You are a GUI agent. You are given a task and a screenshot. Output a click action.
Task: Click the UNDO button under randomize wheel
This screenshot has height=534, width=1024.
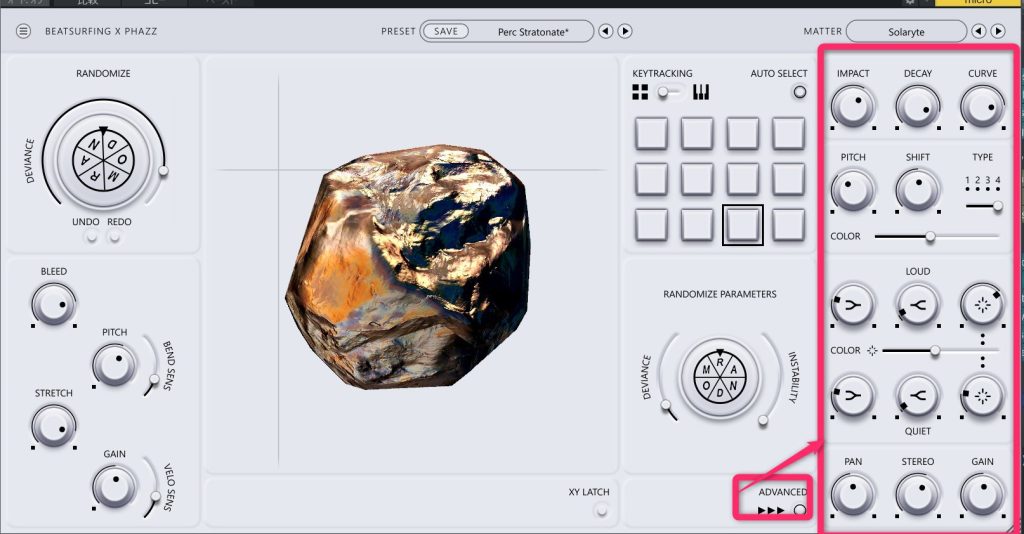click(92, 237)
